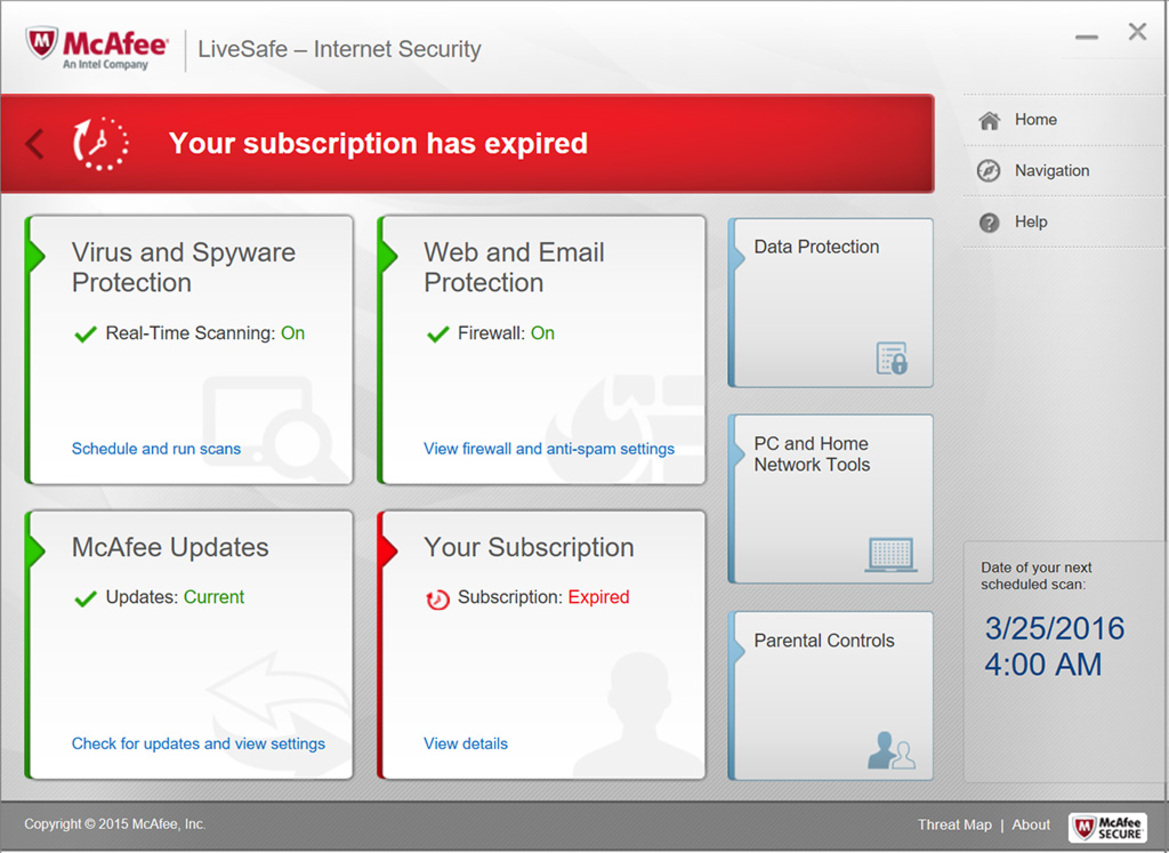Open View firewall and anti-spam settings

pyautogui.click(x=549, y=449)
